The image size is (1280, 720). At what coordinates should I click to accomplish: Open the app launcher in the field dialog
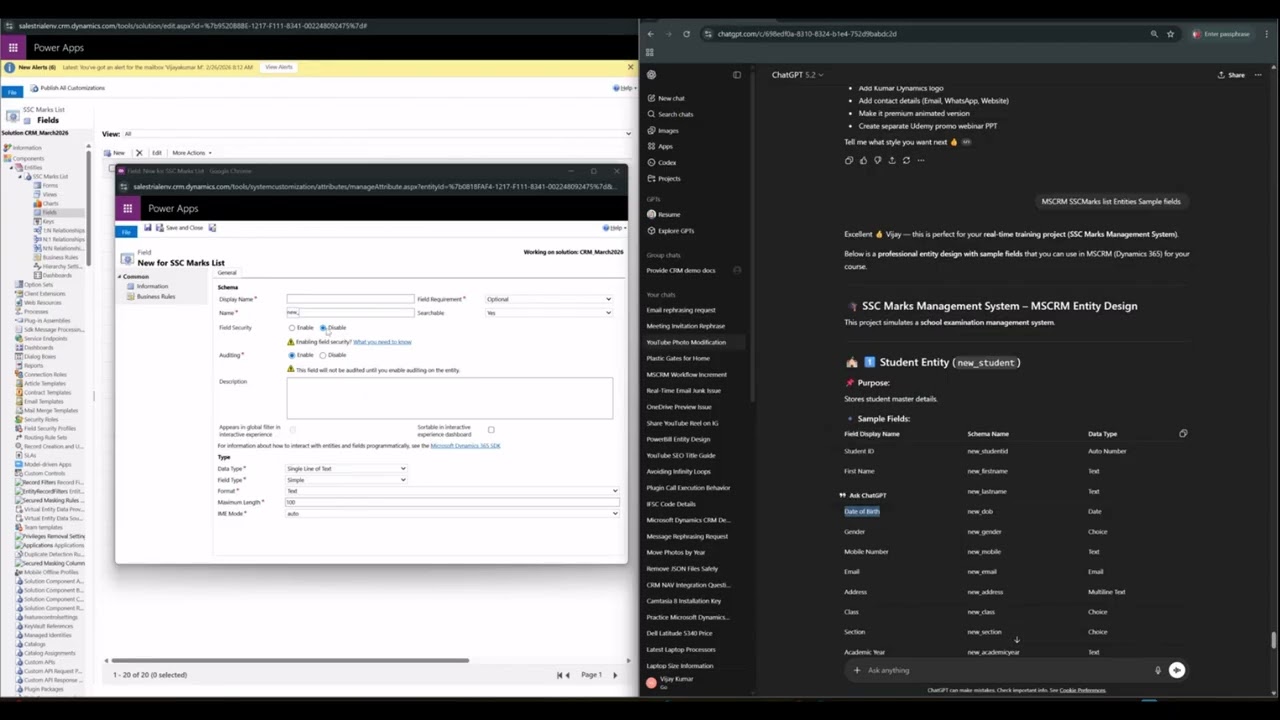pyautogui.click(x=127, y=208)
